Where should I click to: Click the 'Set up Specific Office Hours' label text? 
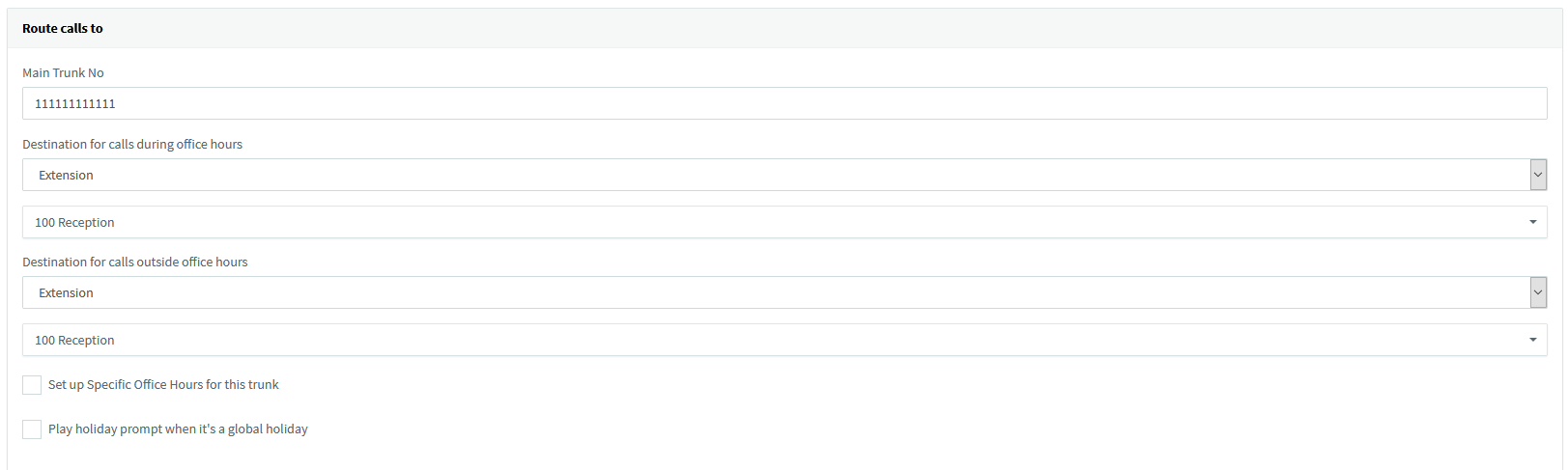(x=163, y=385)
